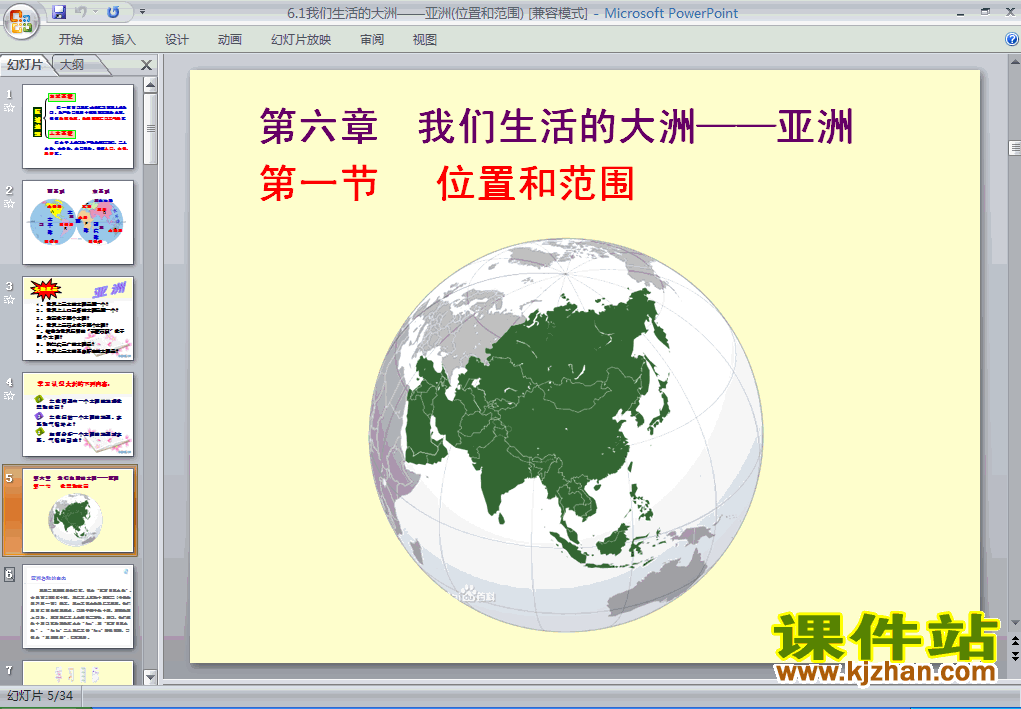Switch to the 大纲 pane tab
Viewport: 1021px width, 709px height.
(x=73, y=64)
